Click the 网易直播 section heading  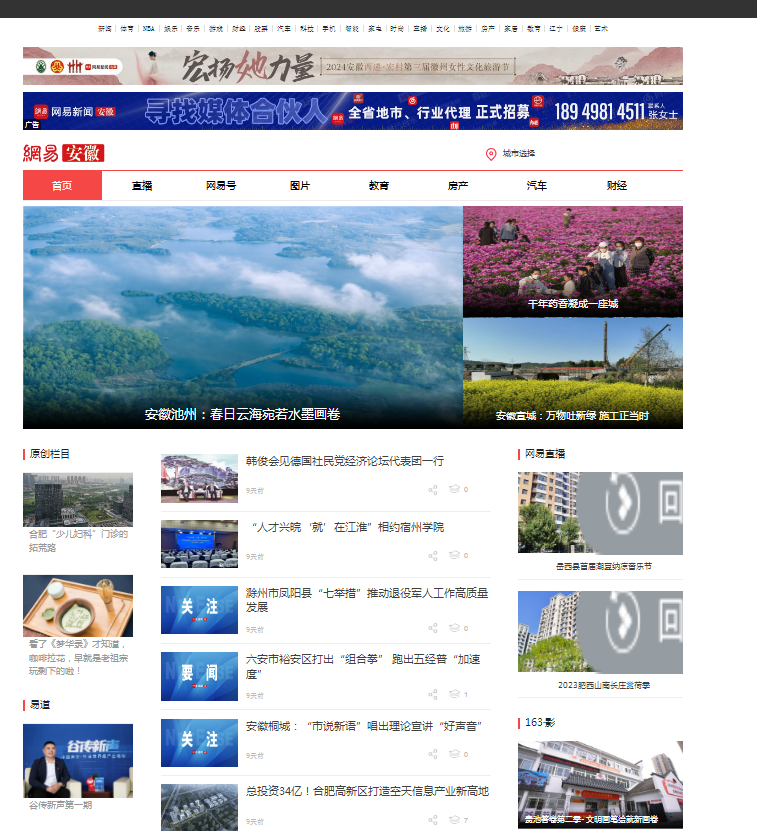point(545,454)
